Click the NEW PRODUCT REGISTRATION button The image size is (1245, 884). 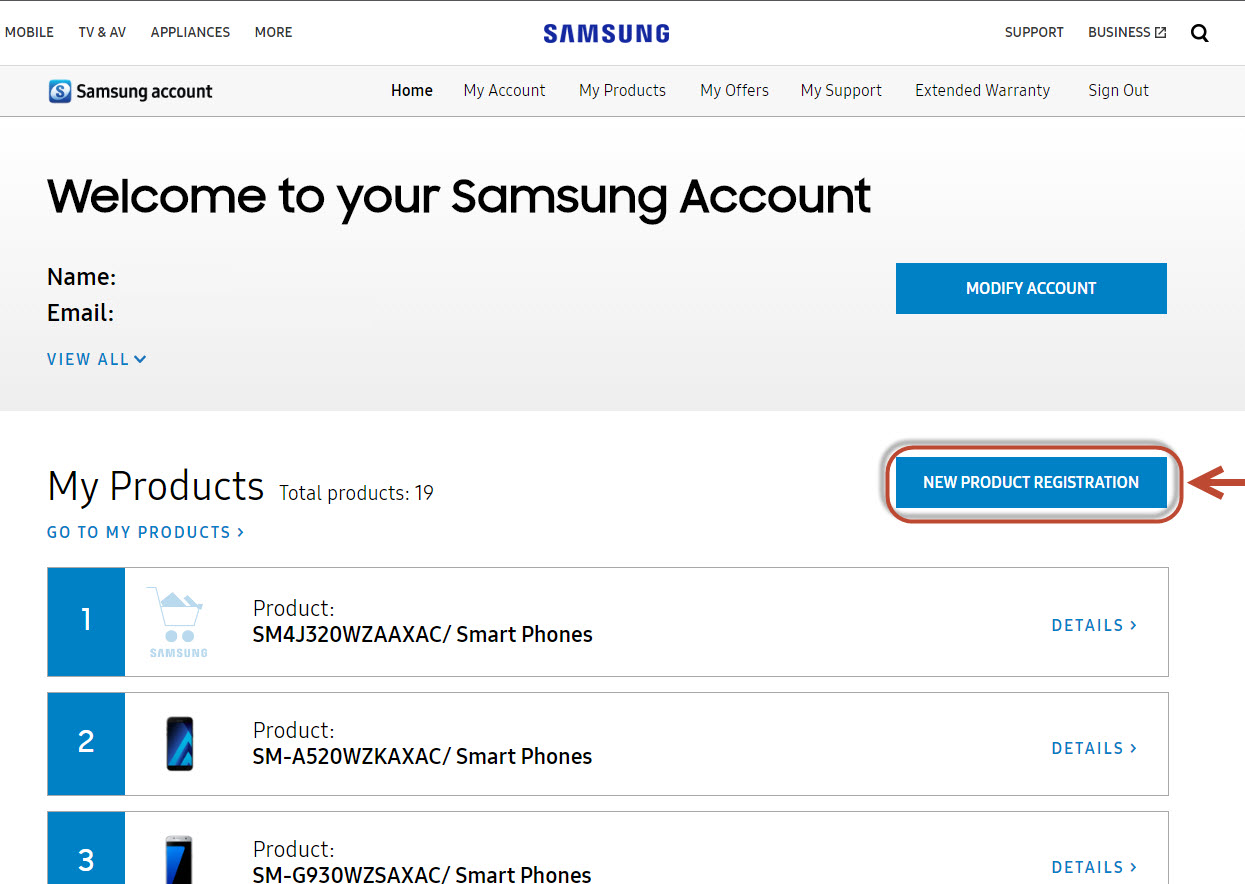tap(1031, 482)
